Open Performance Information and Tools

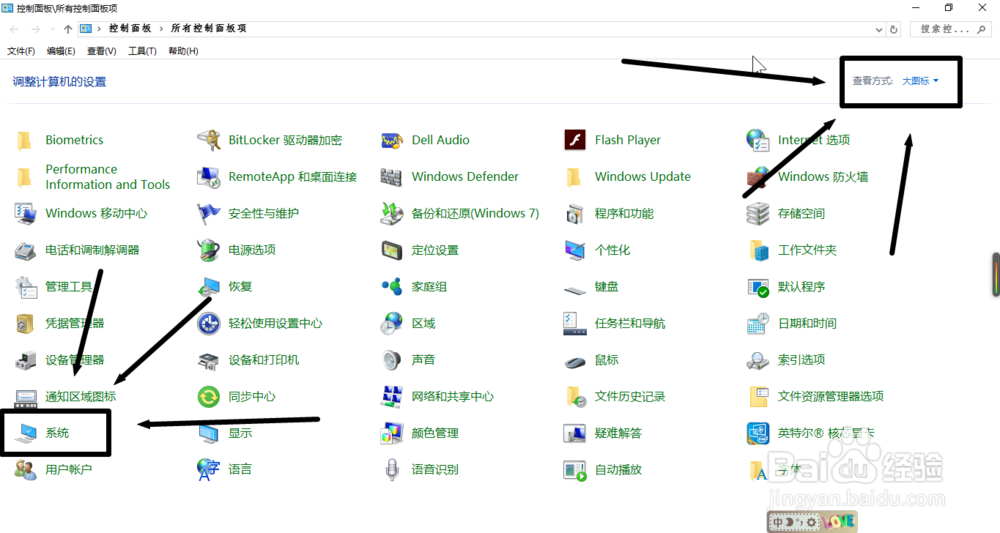107,177
